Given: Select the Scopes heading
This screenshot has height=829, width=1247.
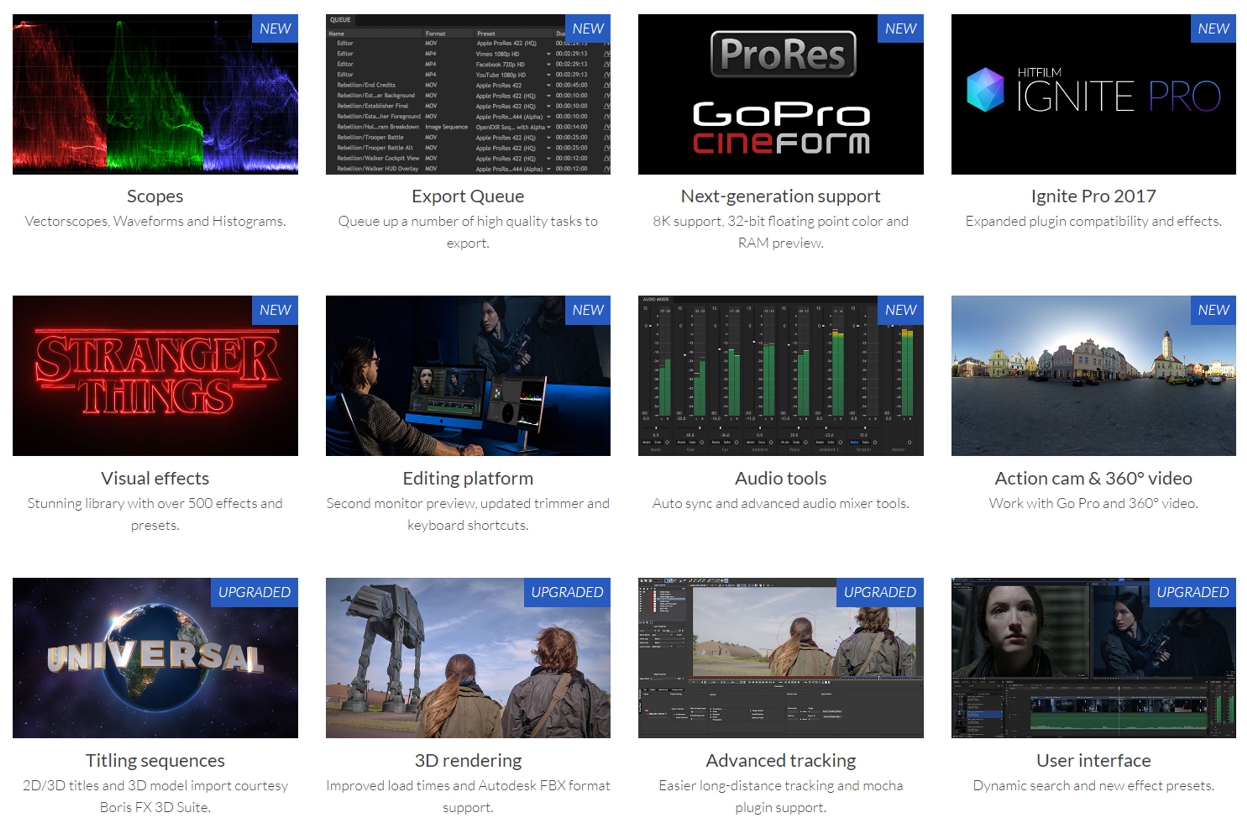Looking at the screenshot, I should pyautogui.click(x=155, y=196).
